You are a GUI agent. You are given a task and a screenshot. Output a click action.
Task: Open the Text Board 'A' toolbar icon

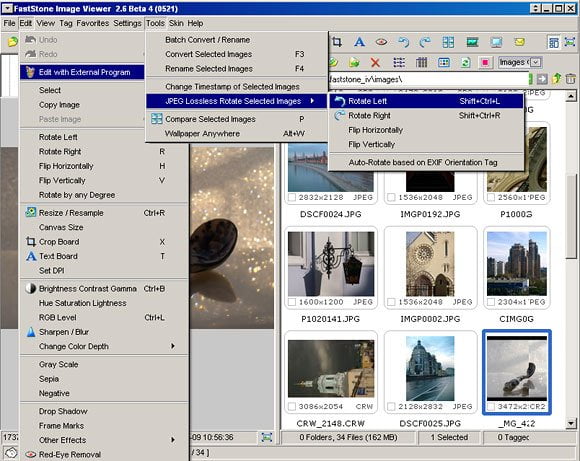pos(359,42)
